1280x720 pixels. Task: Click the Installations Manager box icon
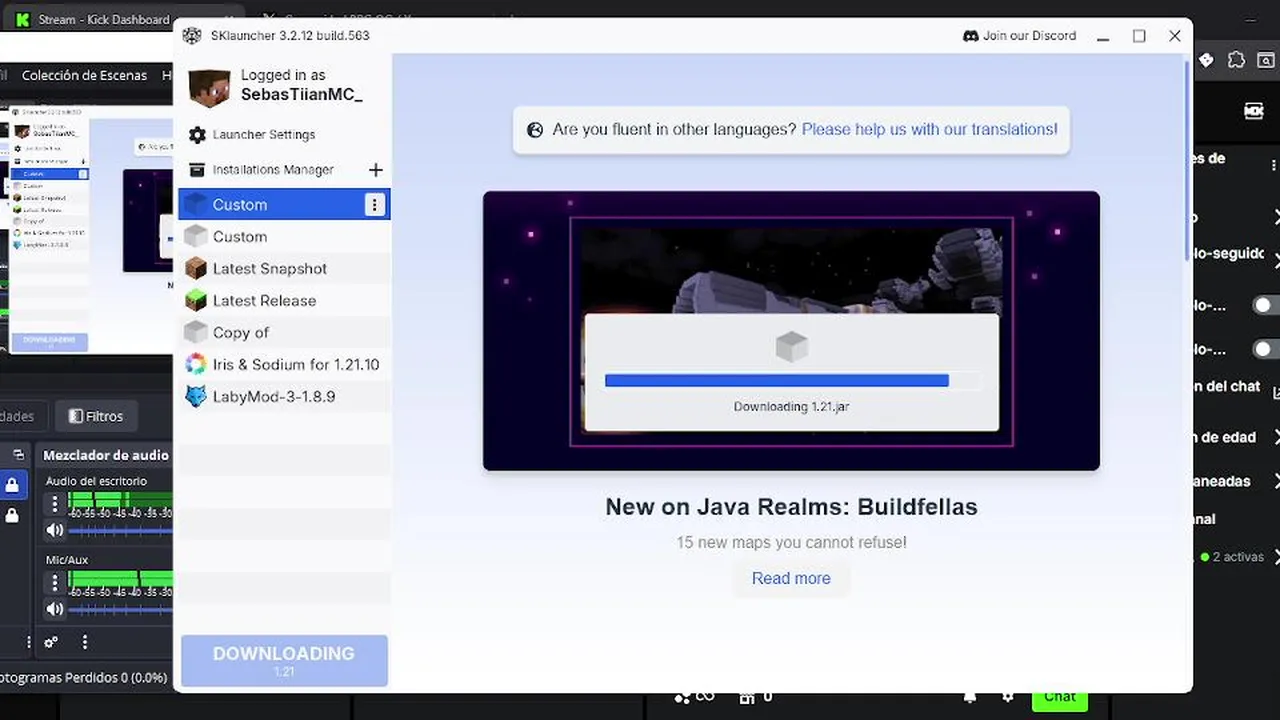tap(197, 170)
